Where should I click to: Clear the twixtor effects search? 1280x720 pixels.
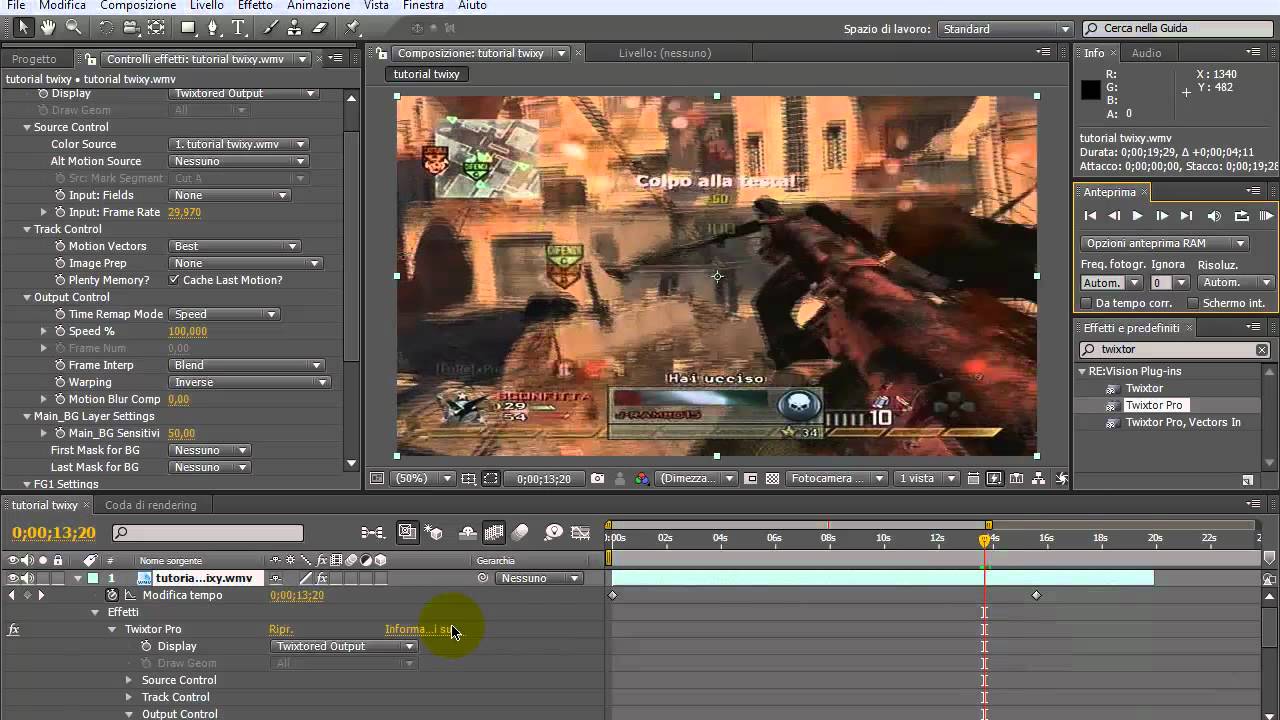[1262, 350]
